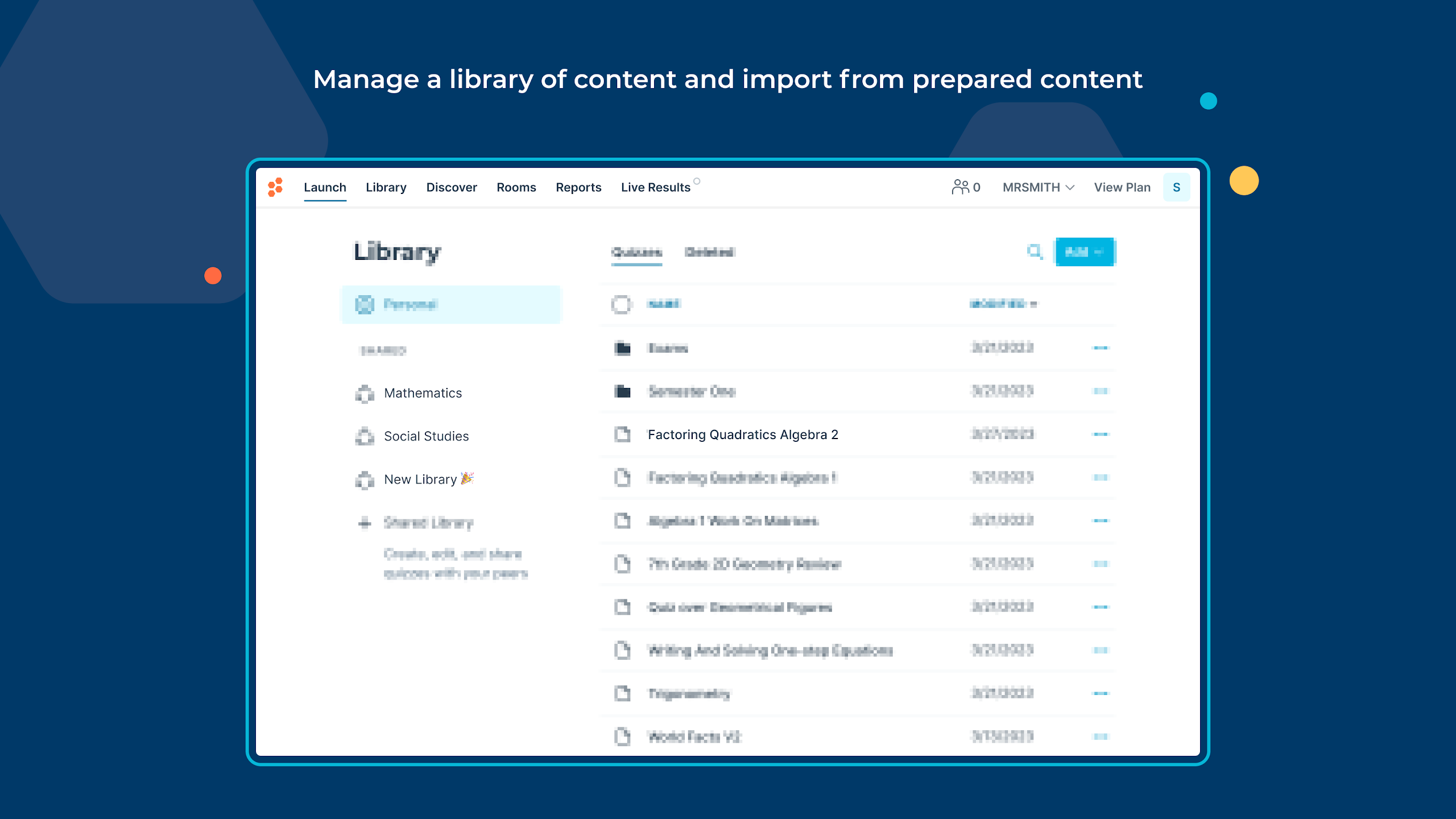Open more options for Factoring Quadratics Algebra 2
Image resolution: width=1456 pixels, height=819 pixels.
coord(1101,434)
